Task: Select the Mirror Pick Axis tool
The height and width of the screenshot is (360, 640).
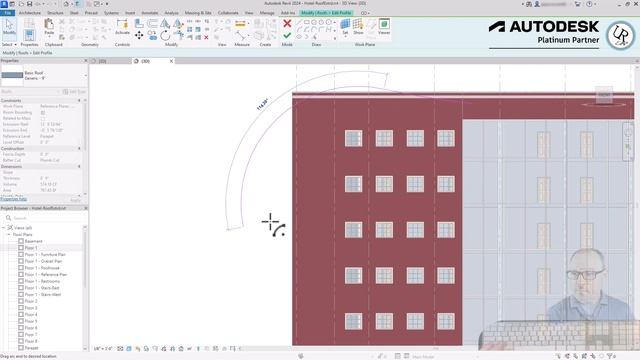Action: (165, 24)
